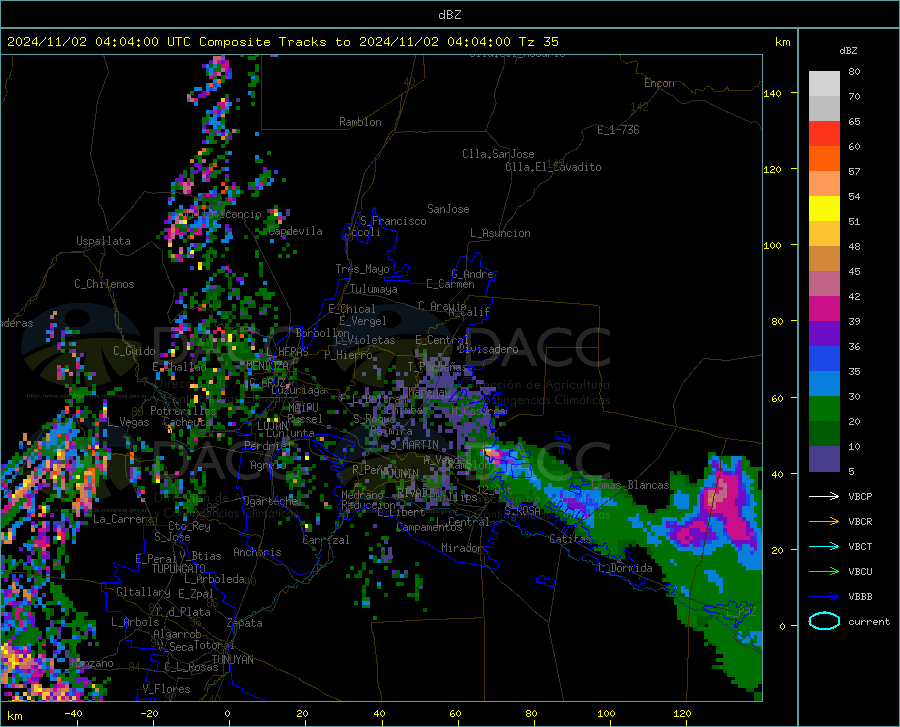Click the VBCU legend label
Viewport: 900px width, 727px height.
(860, 572)
